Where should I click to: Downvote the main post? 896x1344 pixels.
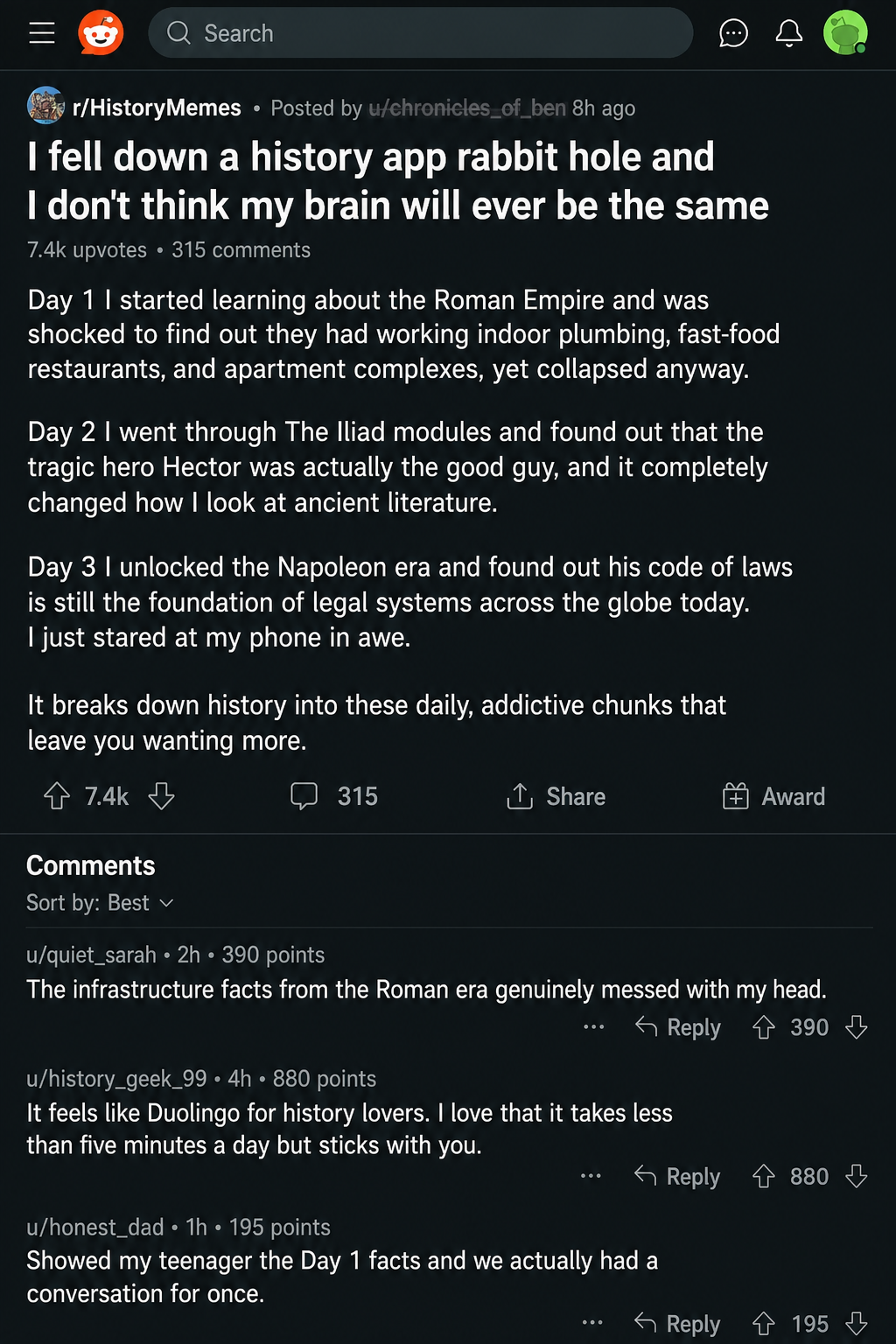(x=161, y=796)
